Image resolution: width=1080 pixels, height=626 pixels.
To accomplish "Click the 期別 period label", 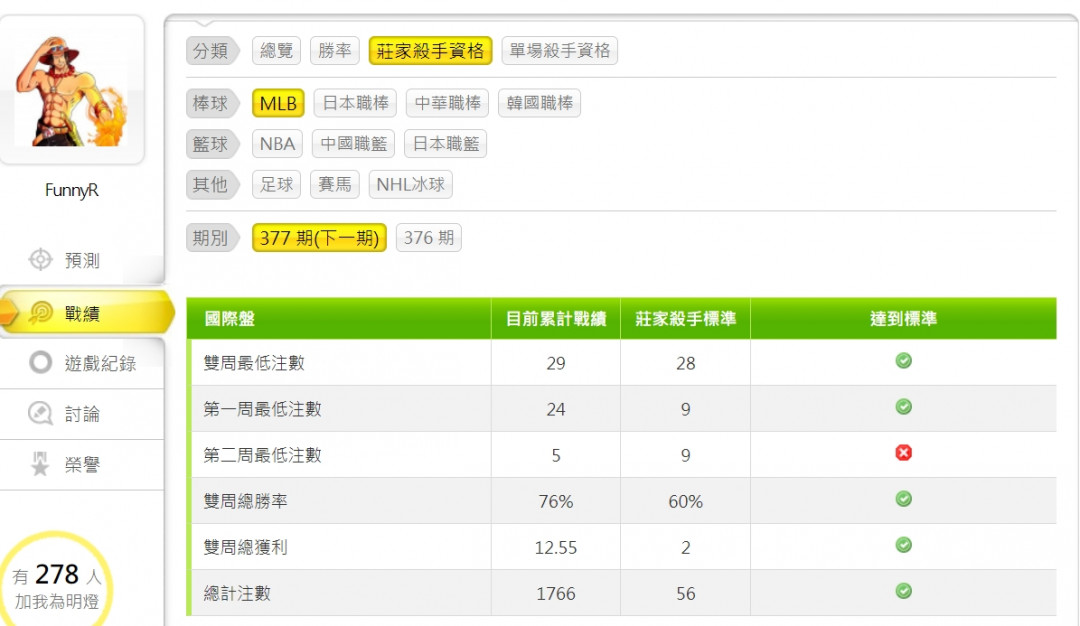I will click(211, 238).
